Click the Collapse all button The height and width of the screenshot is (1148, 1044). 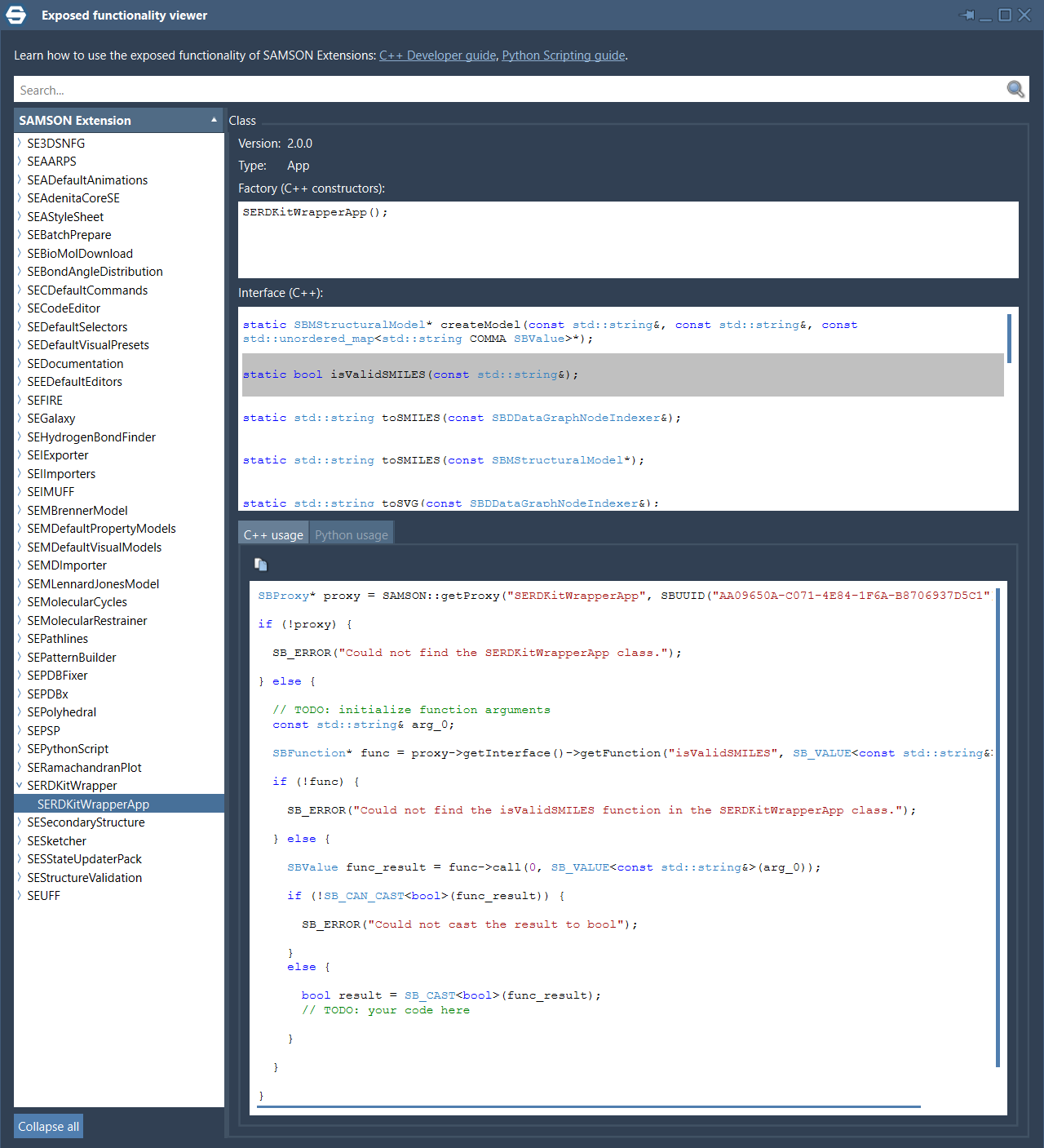(48, 1126)
